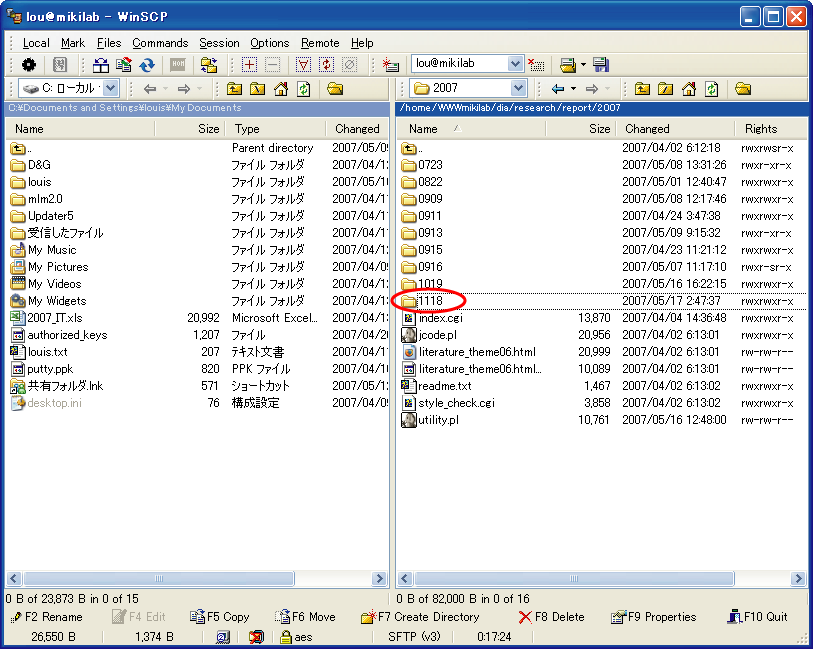Click the Select Files plus icon
Viewport: 813px width, 649px height.
[x=249, y=65]
